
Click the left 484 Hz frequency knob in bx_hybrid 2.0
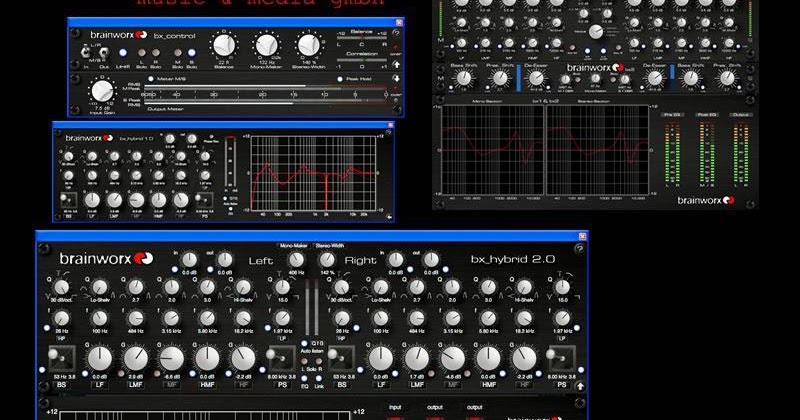tap(136, 318)
